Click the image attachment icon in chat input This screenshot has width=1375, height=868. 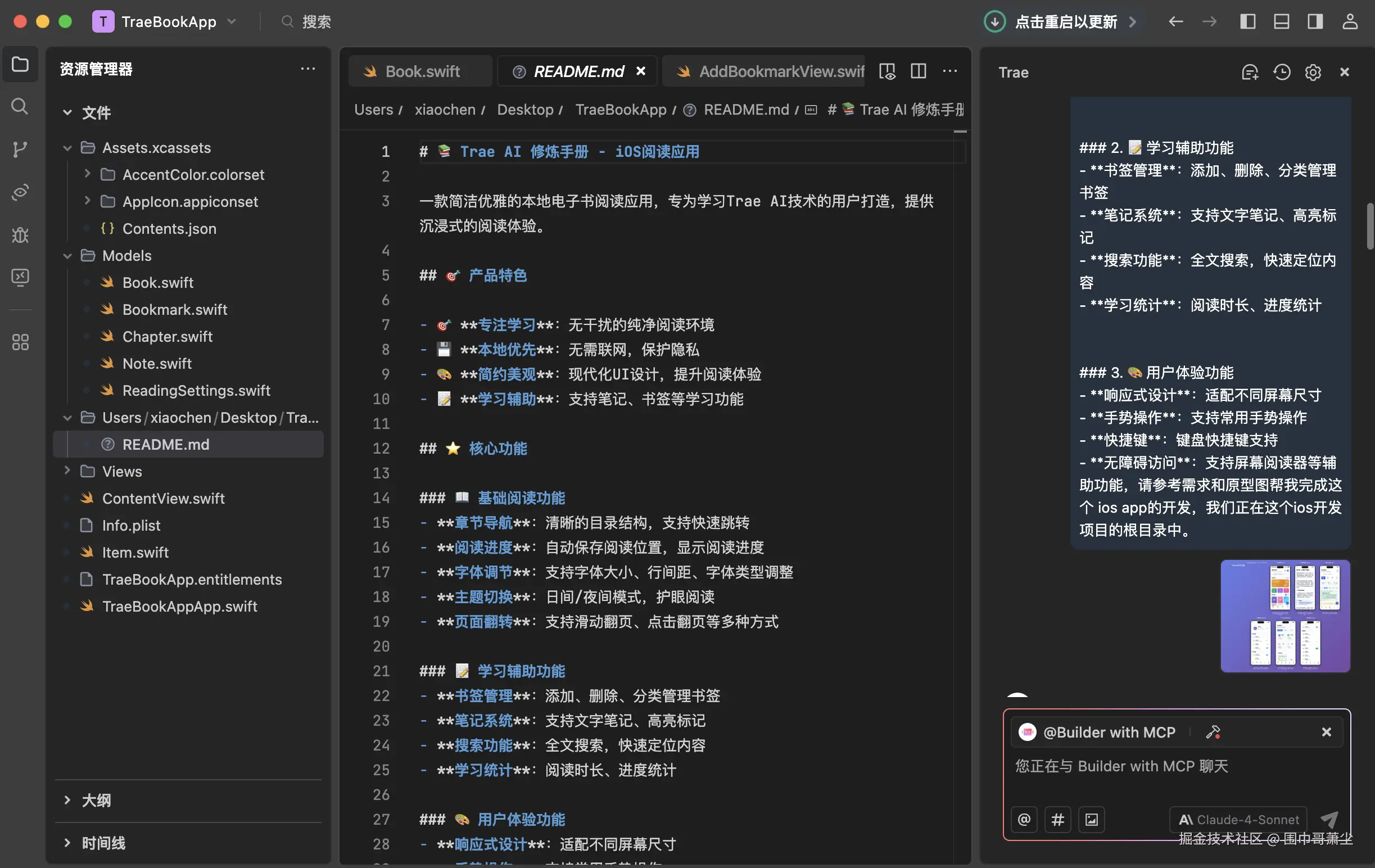[1091, 819]
